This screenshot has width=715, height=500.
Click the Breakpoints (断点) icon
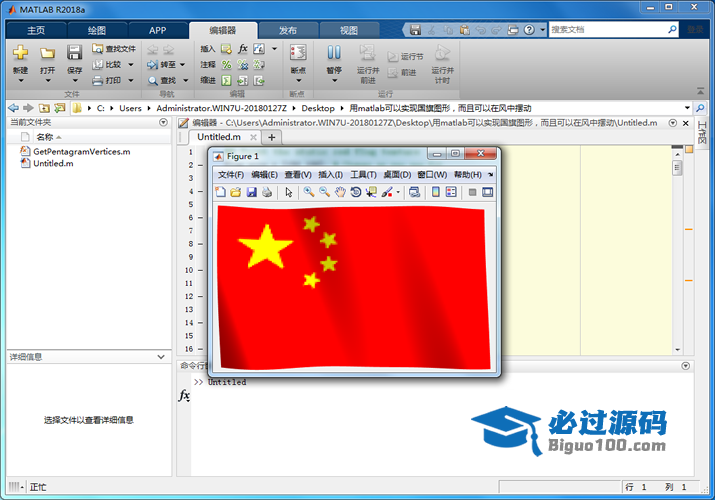click(x=298, y=53)
